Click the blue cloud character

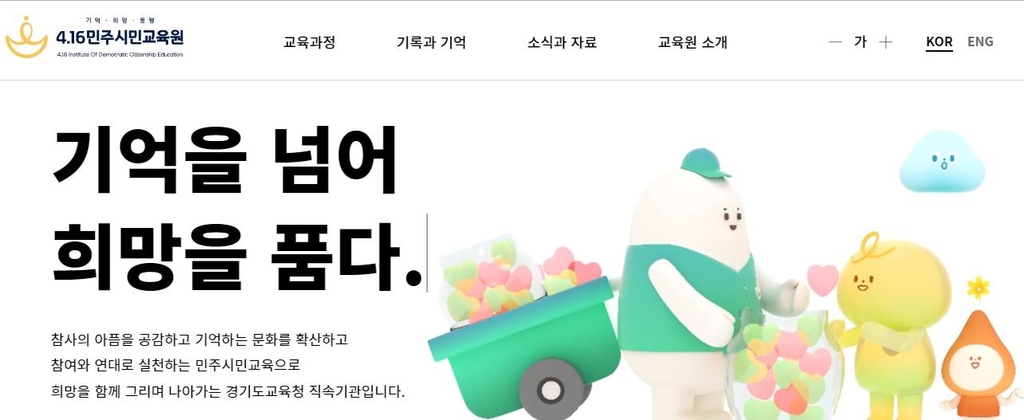pos(941,161)
